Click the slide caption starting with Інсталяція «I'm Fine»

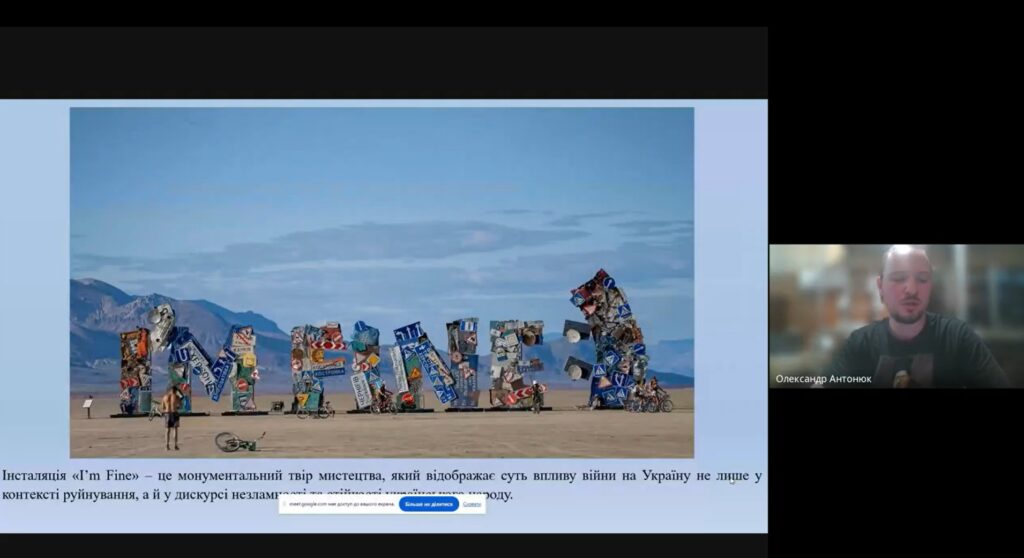381,485
